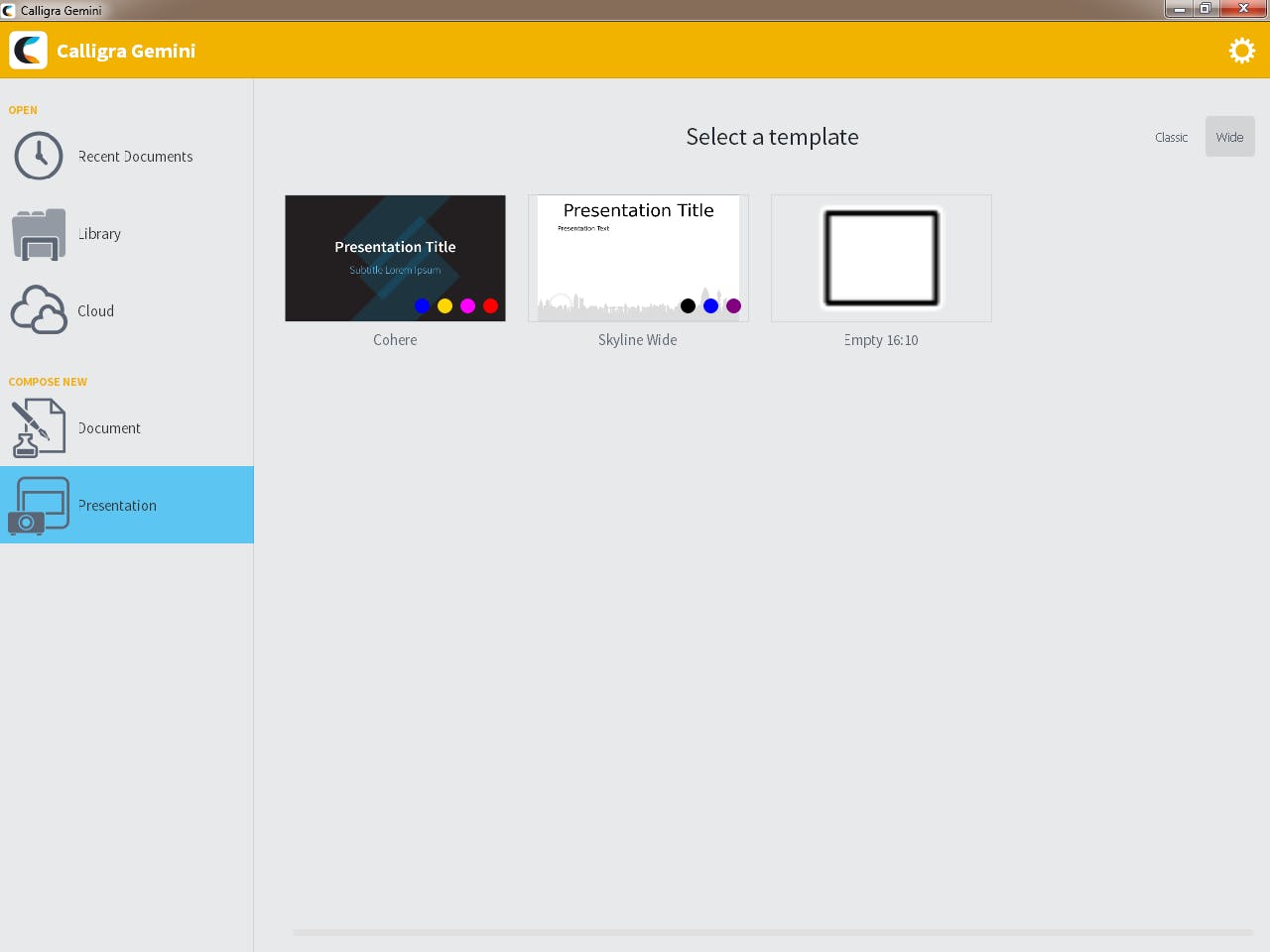The height and width of the screenshot is (952, 1270).
Task: Open Recent Documents from the sidebar
Action: click(x=135, y=156)
